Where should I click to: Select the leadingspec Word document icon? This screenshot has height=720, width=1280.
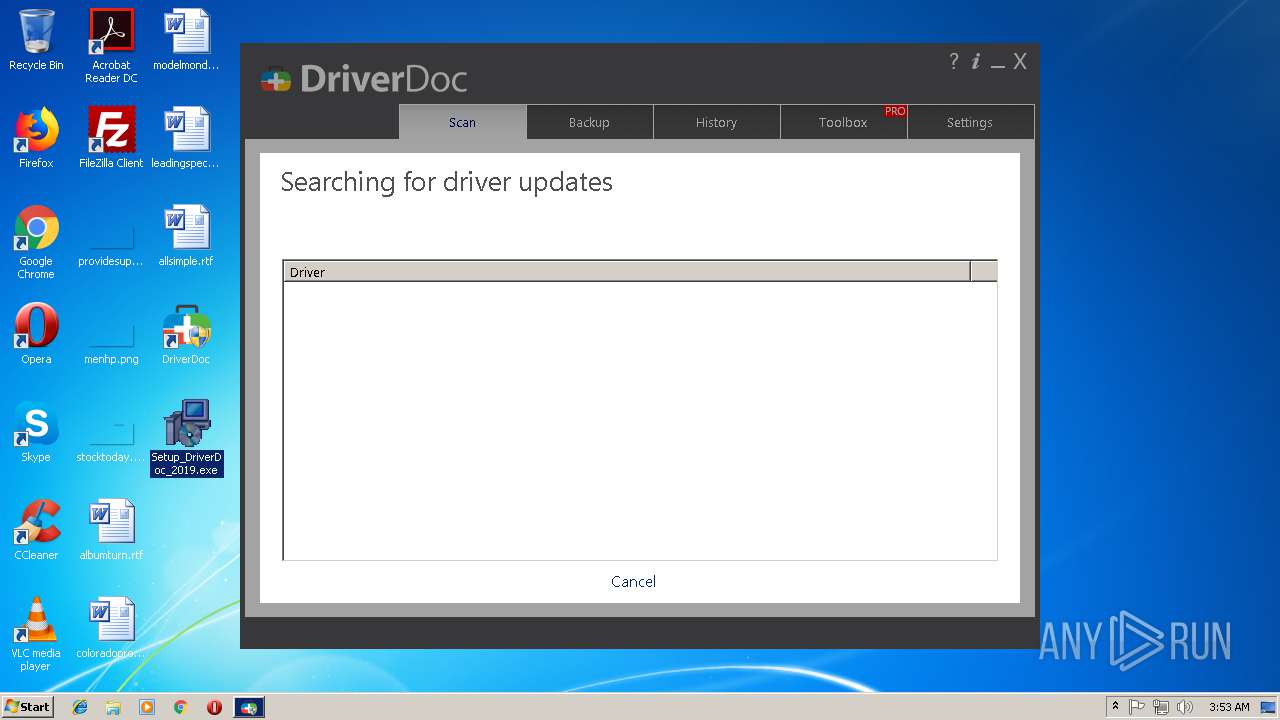186,138
